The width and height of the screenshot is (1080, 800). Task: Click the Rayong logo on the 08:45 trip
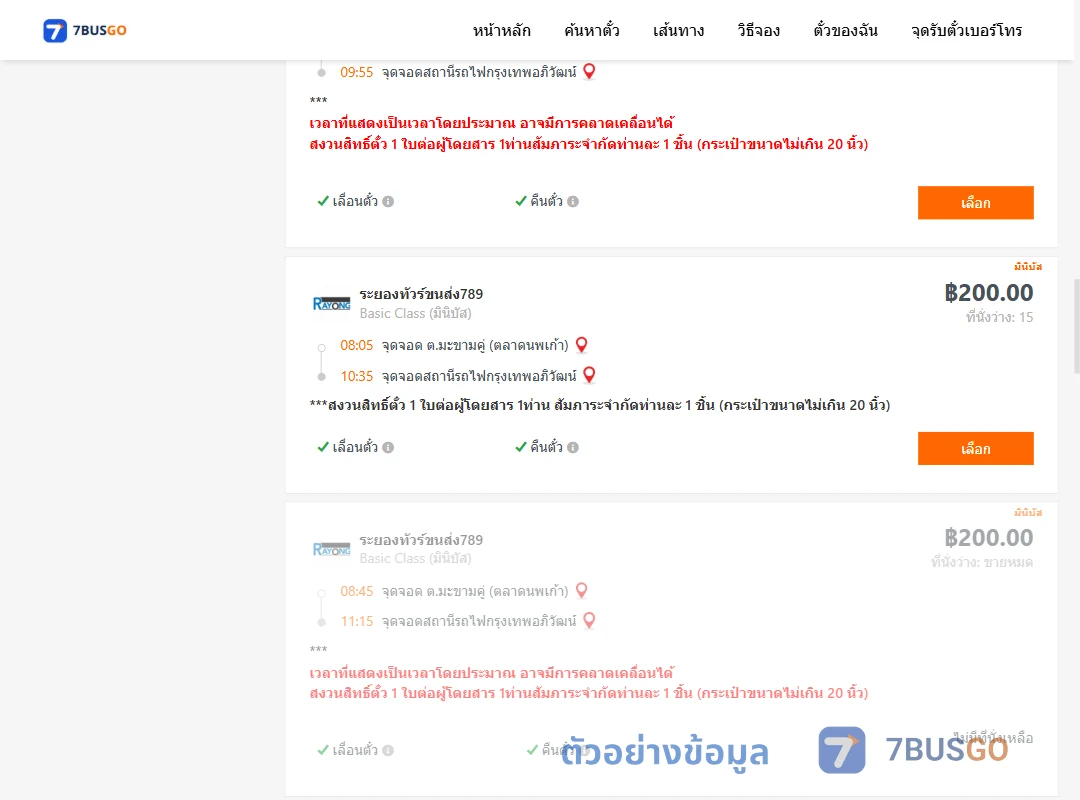331,549
